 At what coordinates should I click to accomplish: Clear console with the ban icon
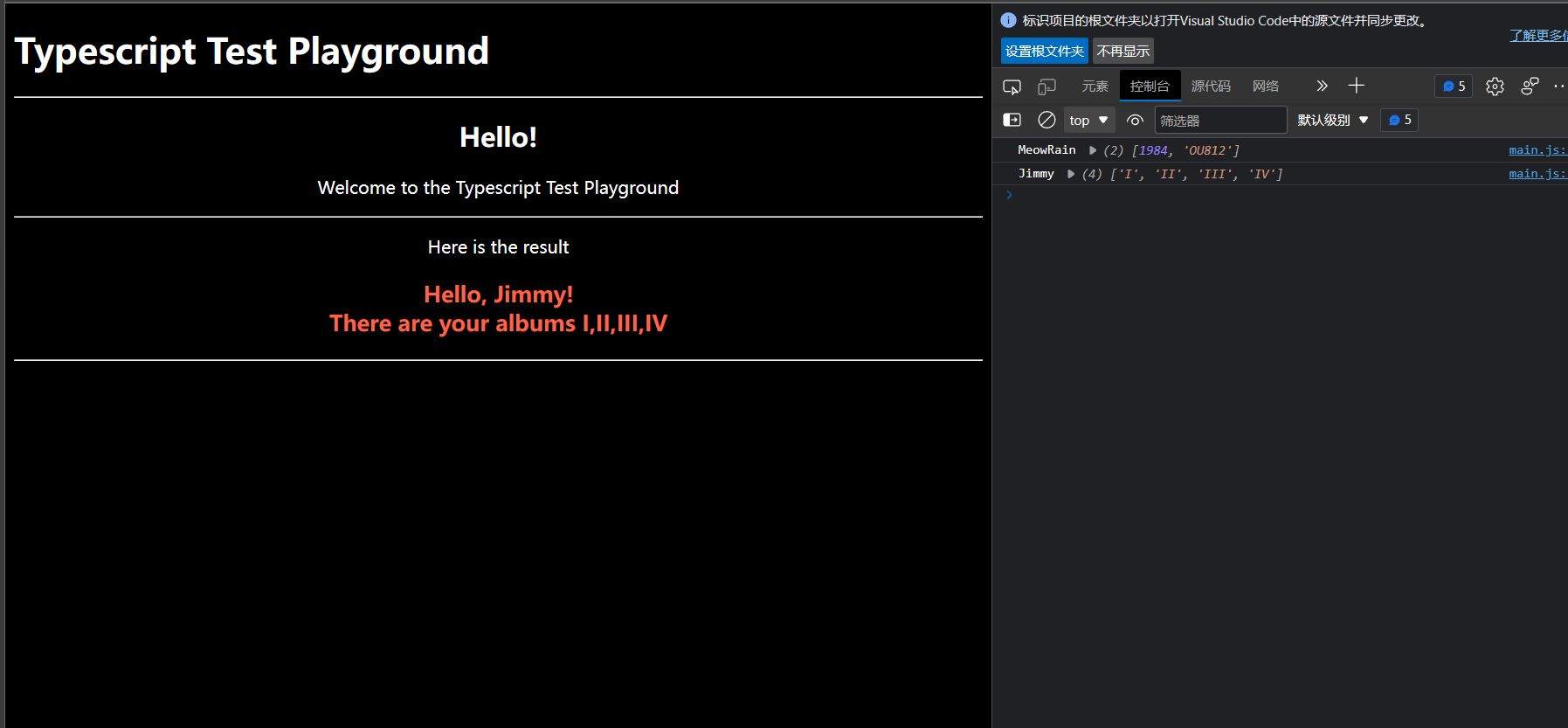pyautogui.click(x=1046, y=120)
